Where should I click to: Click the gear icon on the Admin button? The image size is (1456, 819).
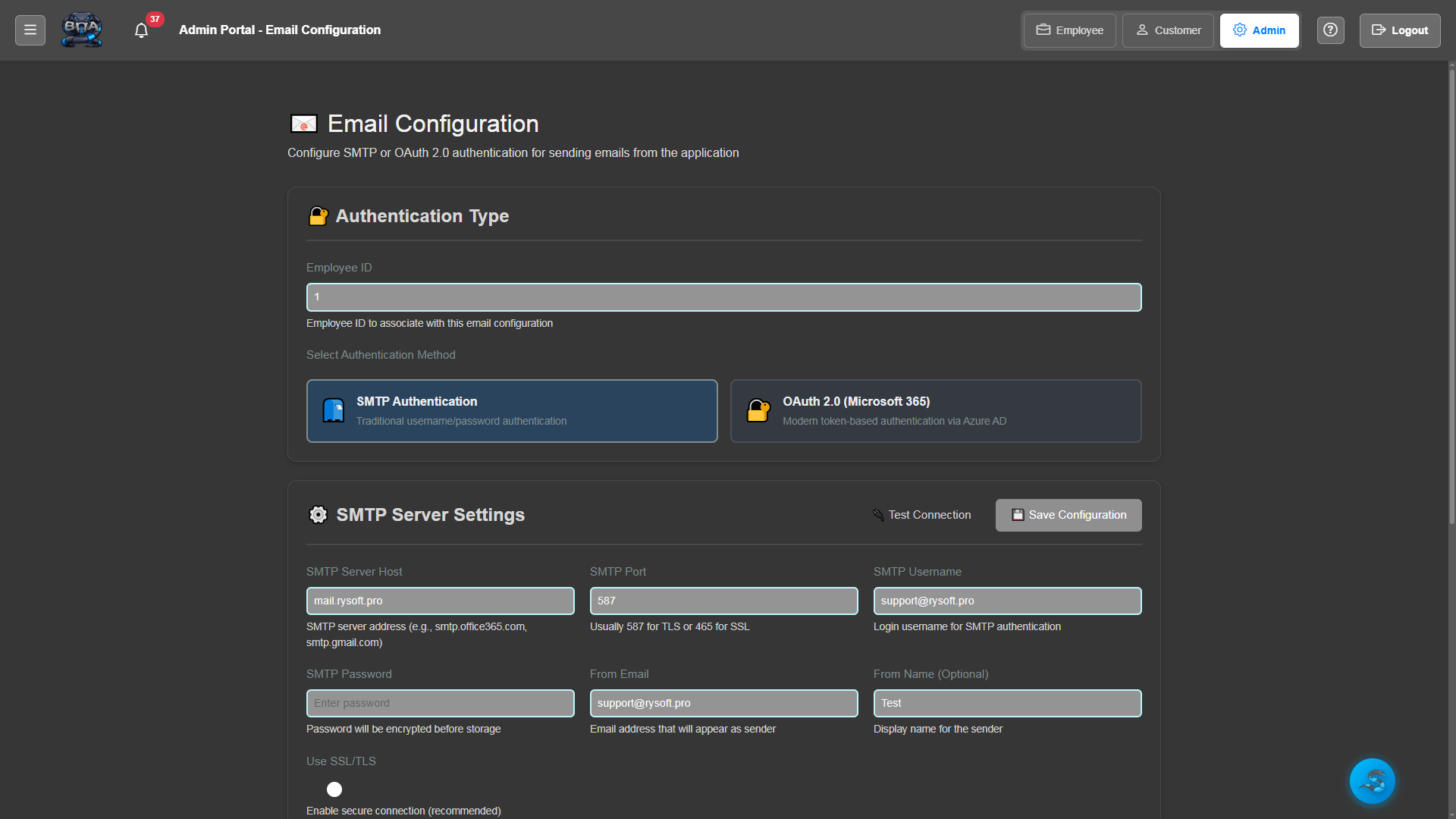[x=1240, y=30]
